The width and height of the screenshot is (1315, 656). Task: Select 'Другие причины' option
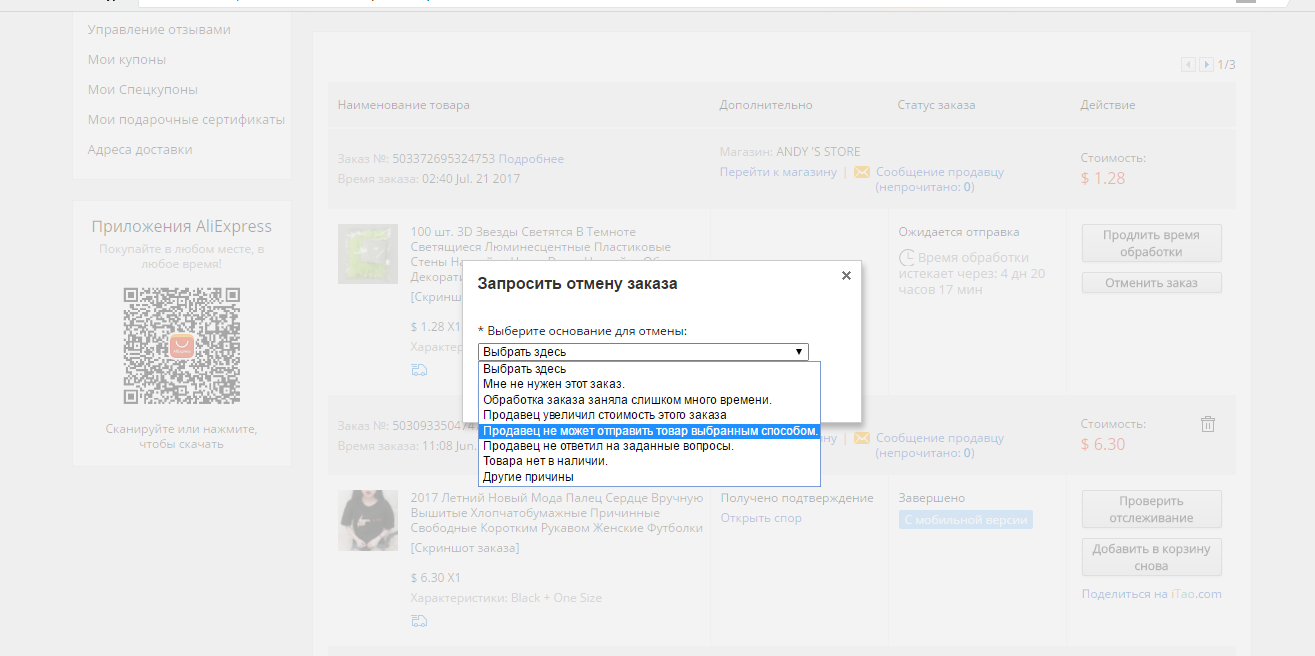coord(528,477)
